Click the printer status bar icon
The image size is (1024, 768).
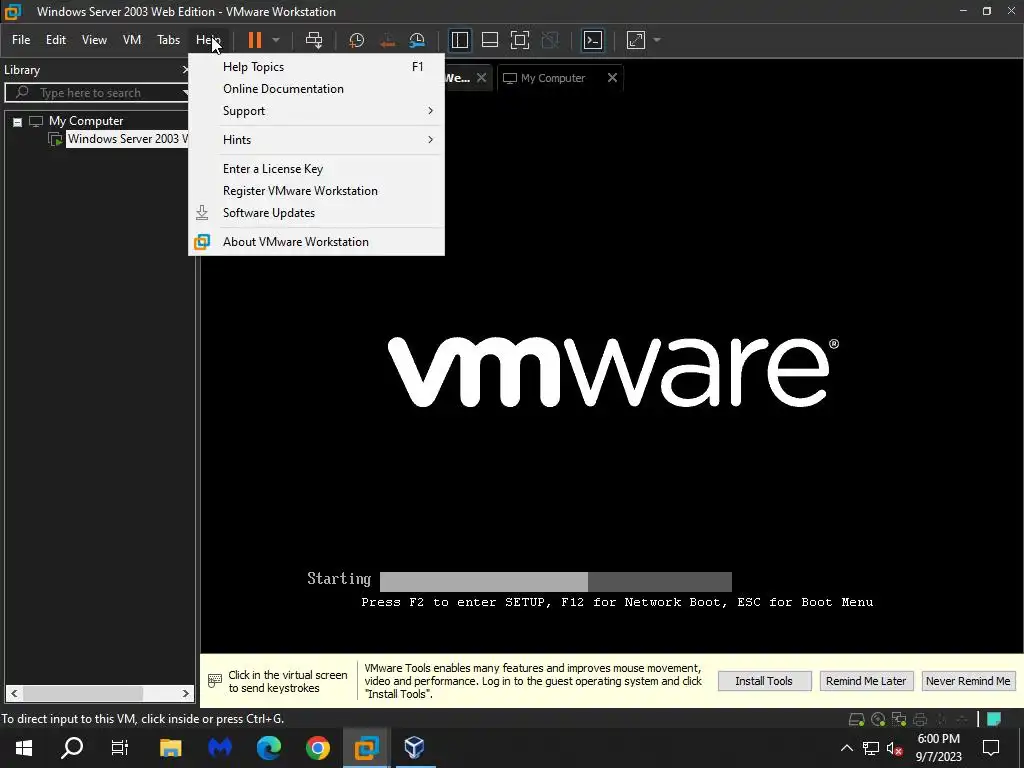coord(920,720)
